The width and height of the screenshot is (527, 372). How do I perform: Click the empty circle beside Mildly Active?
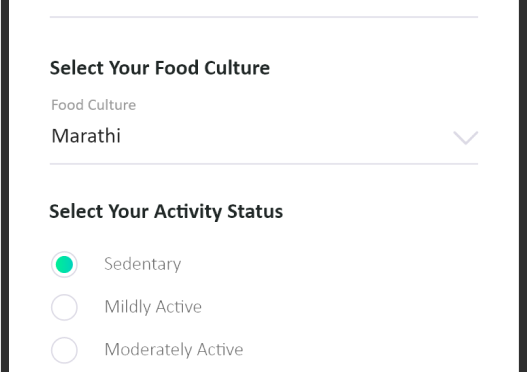pos(64,307)
